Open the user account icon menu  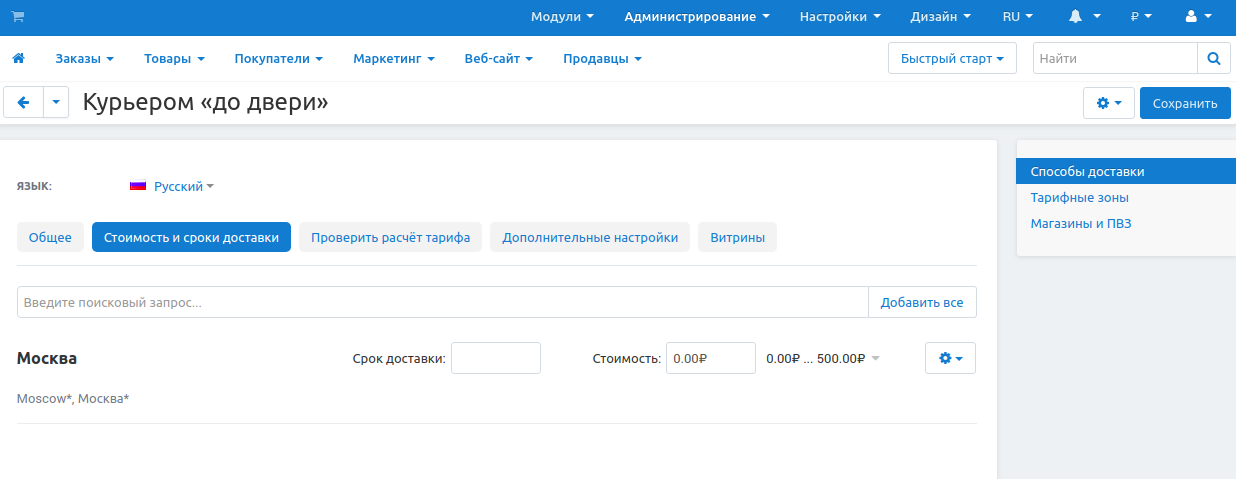(1197, 17)
